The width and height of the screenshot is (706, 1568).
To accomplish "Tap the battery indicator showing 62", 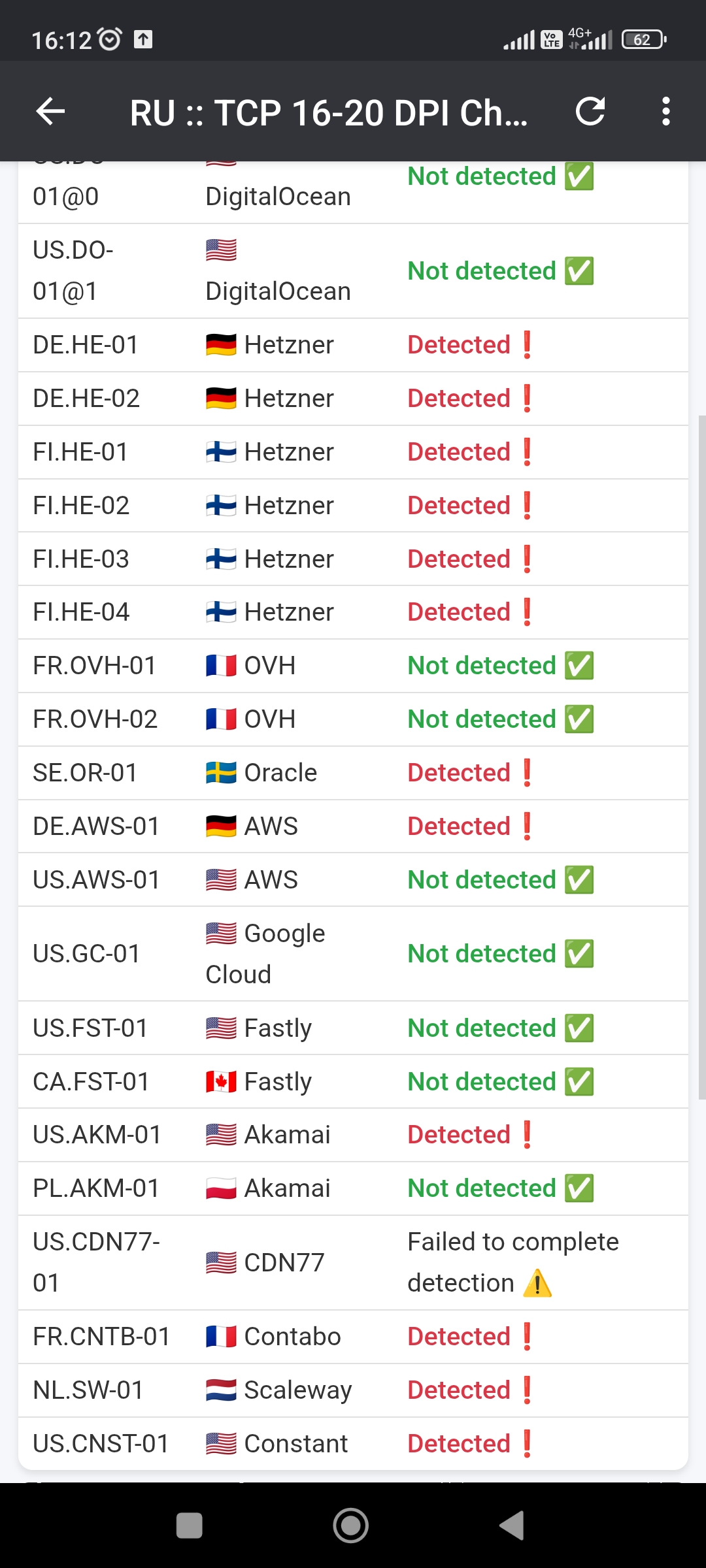I will (x=643, y=40).
